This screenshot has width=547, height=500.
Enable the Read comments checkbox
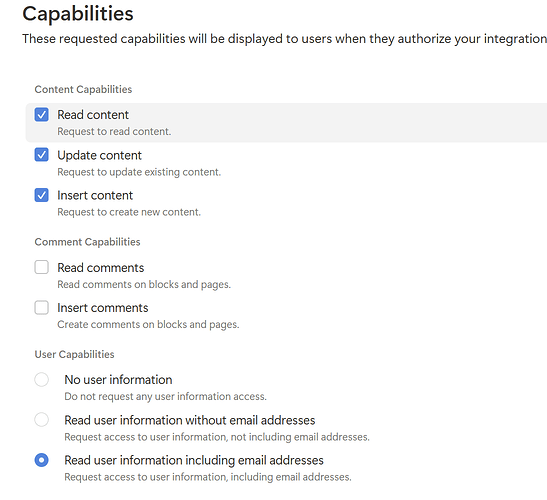tap(42, 267)
